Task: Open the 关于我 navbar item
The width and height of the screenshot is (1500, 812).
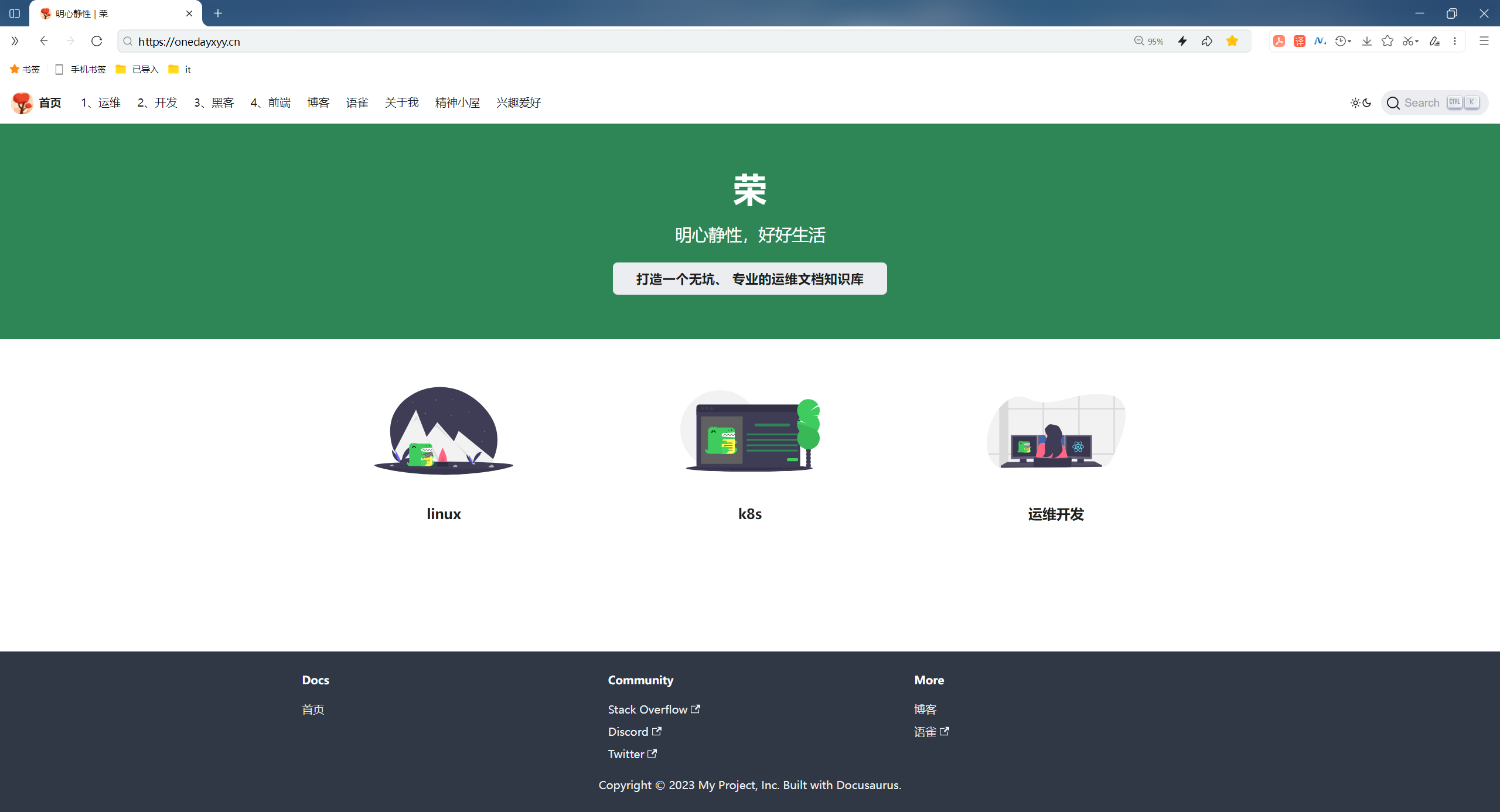Action: coord(401,103)
